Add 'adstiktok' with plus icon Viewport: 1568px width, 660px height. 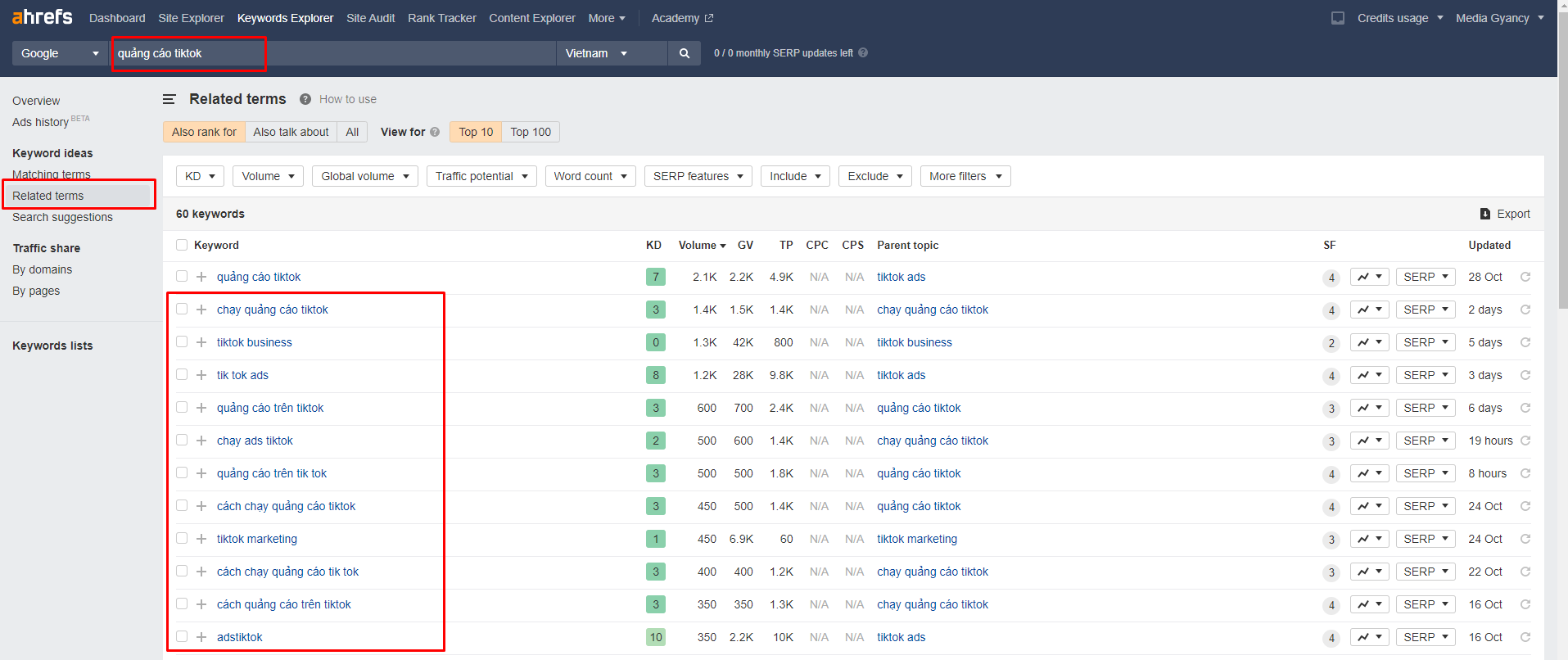(x=201, y=637)
